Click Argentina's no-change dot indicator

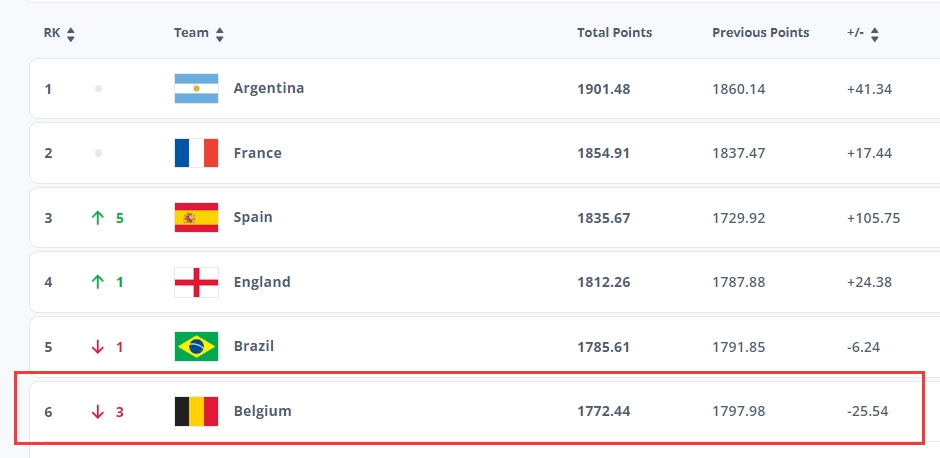coord(98,89)
